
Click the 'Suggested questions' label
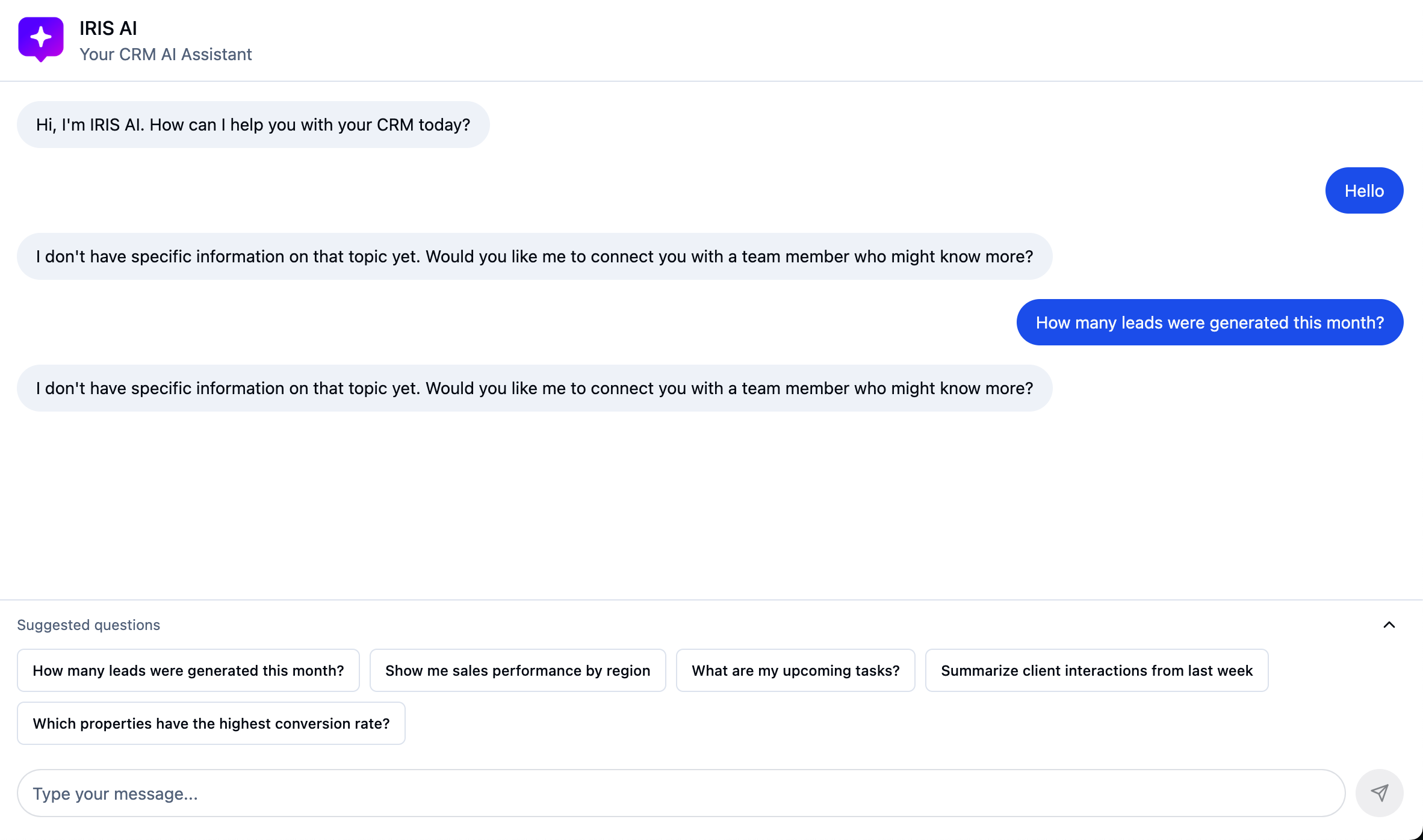click(x=88, y=625)
